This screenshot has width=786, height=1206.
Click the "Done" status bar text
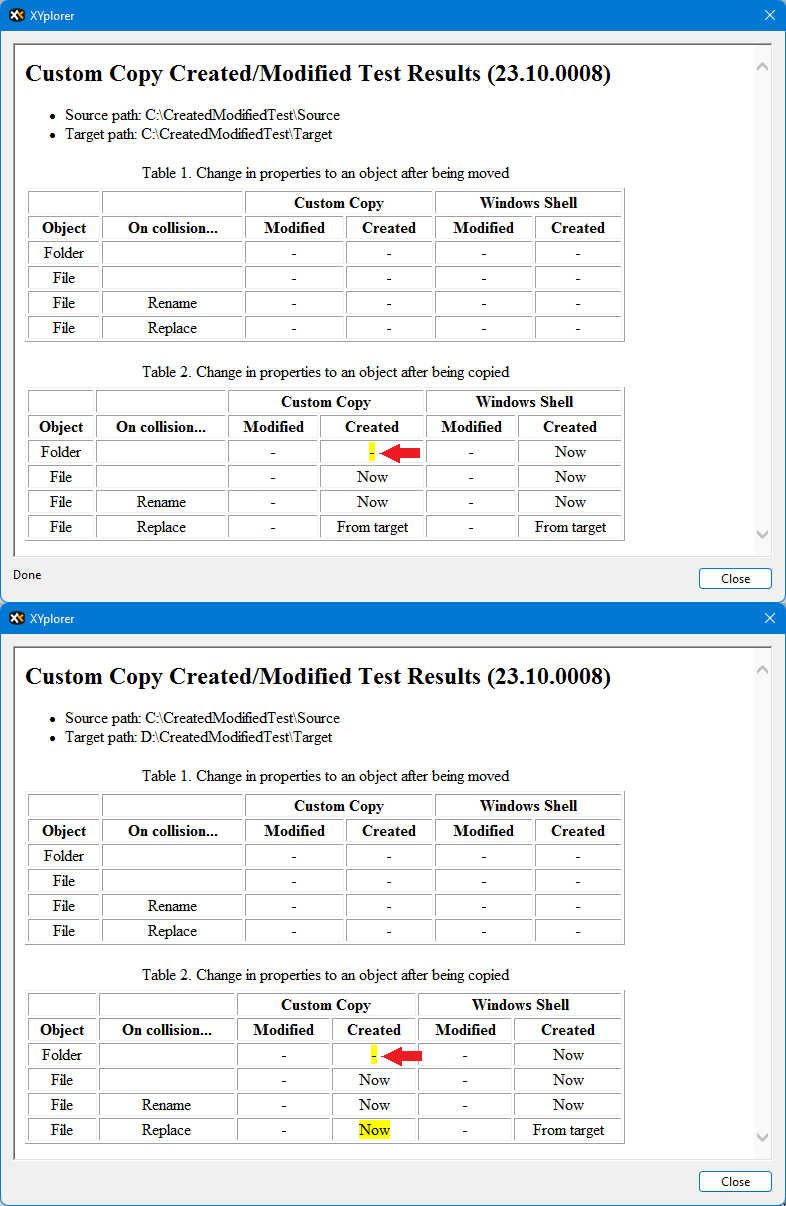(27, 575)
